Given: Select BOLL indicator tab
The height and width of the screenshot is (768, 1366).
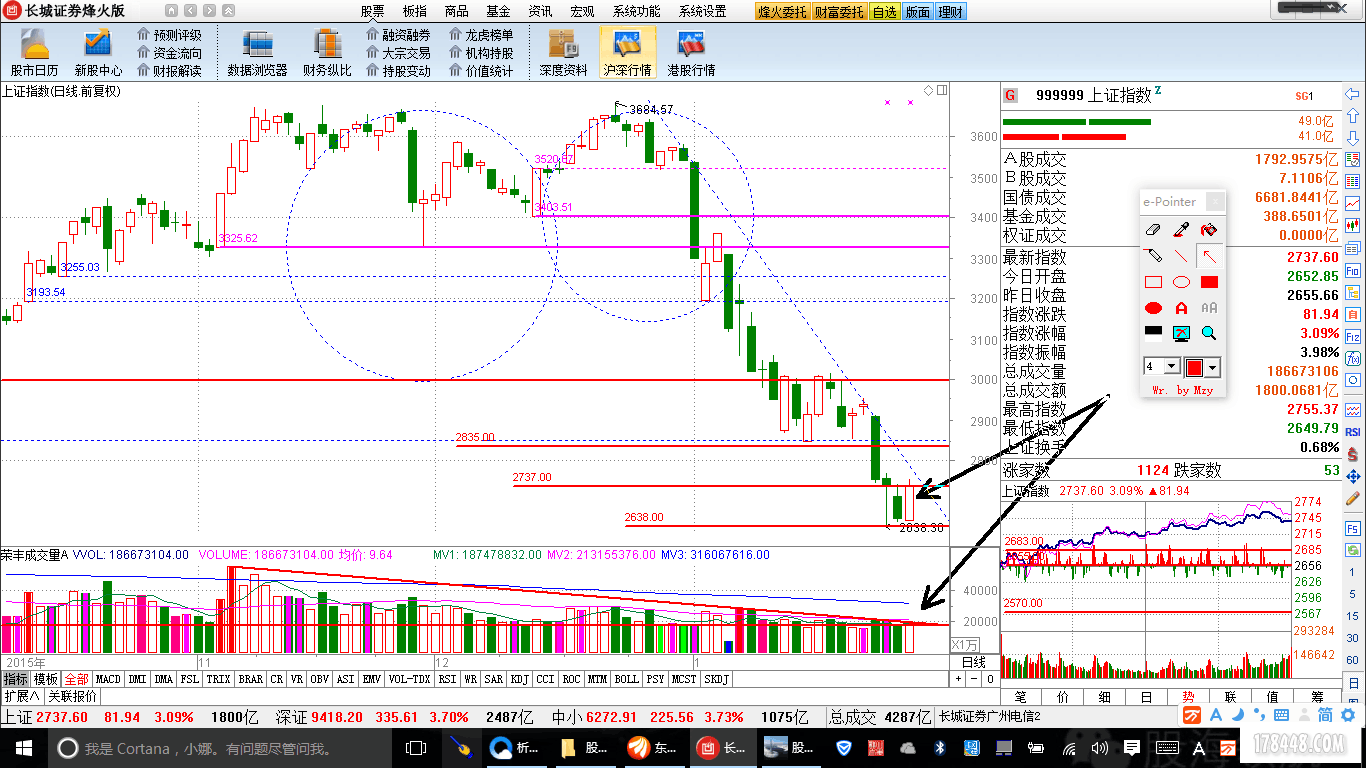Looking at the screenshot, I should [627, 679].
